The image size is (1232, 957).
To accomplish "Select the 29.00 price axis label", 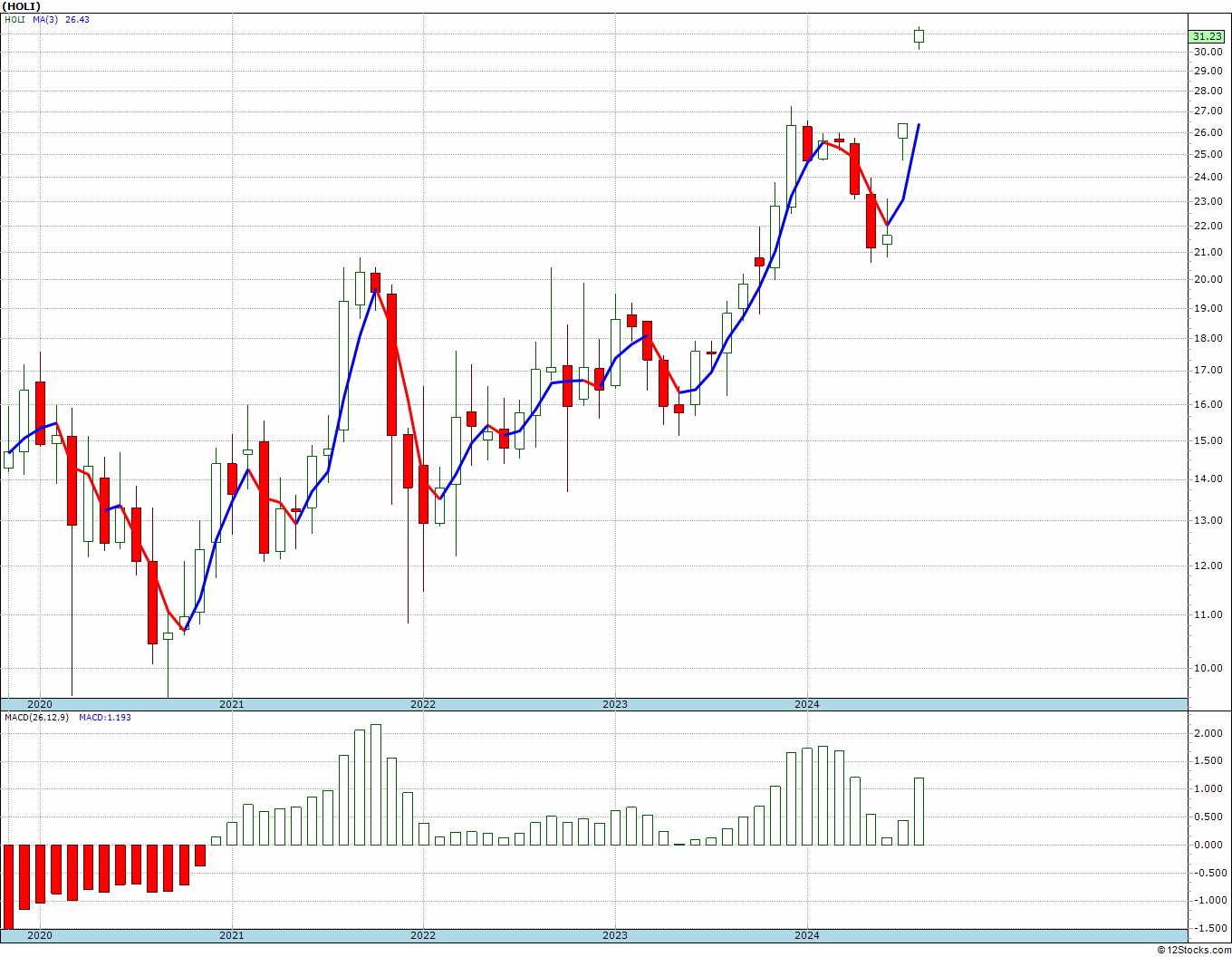I will (x=1208, y=71).
